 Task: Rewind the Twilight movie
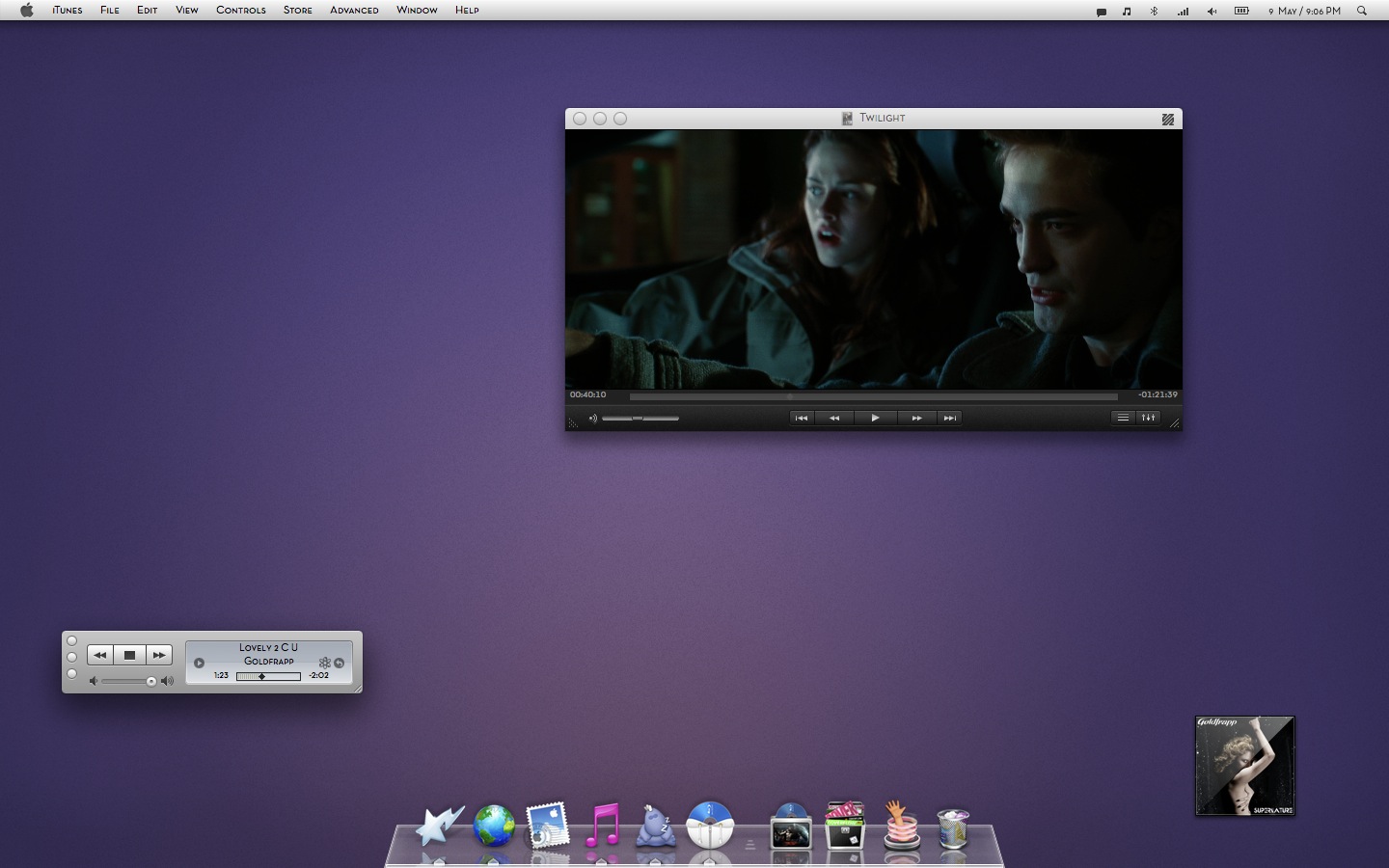(x=834, y=418)
